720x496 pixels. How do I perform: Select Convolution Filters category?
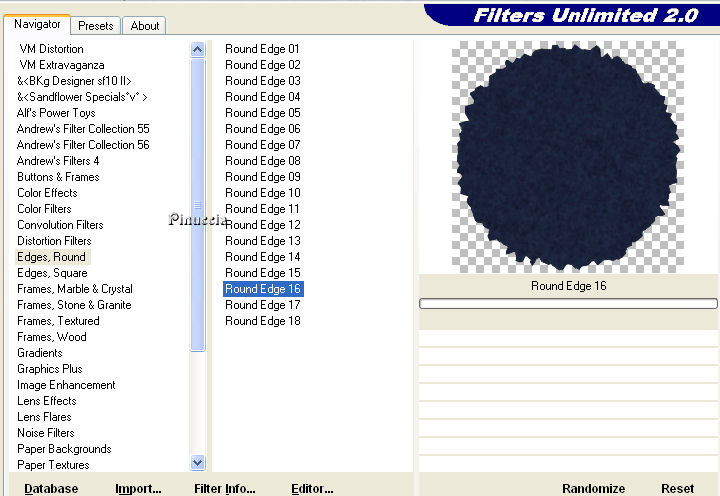(x=60, y=225)
